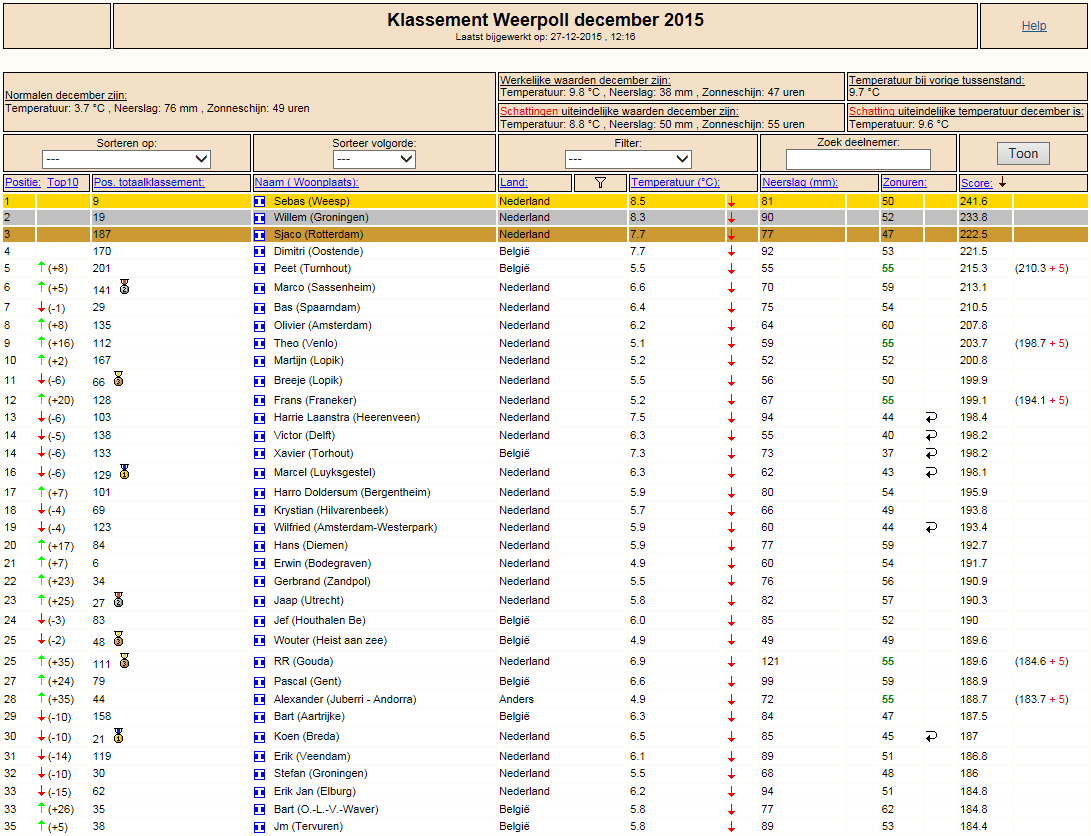Viewport: 1091px width, 836px height.
Task: Open the Help link
Action: [x=1034, y=26]
